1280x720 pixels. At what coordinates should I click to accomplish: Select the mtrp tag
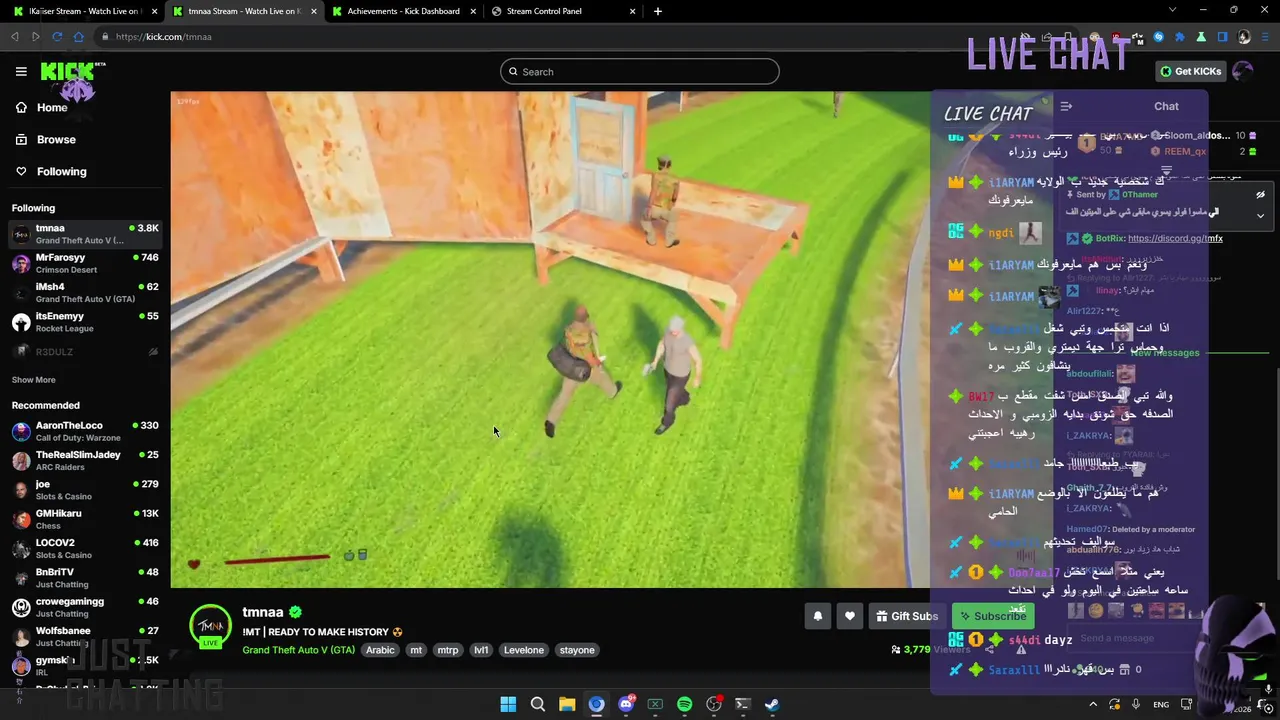(x=448, y=650)
